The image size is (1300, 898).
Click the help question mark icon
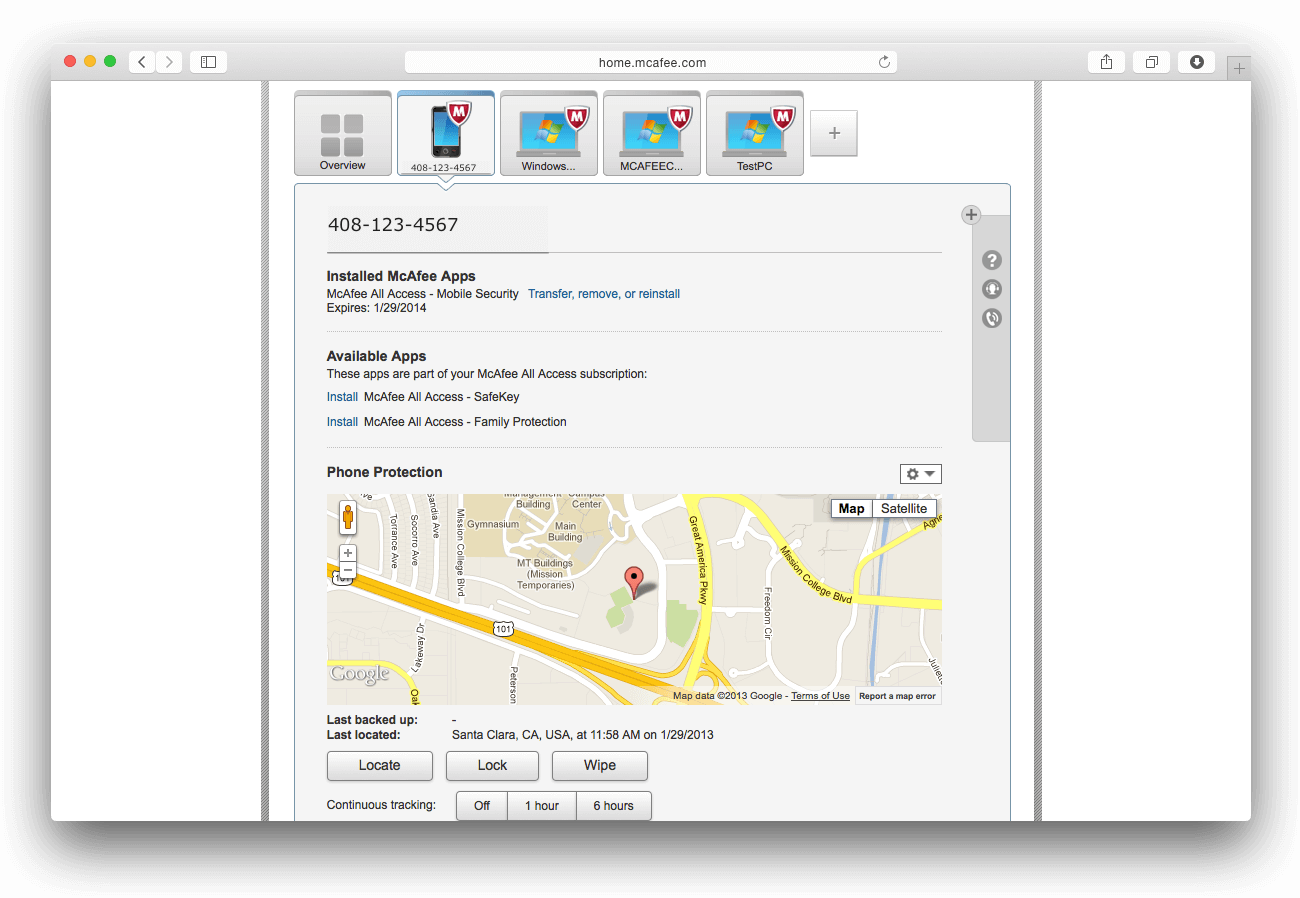click(x=992, y=260)
